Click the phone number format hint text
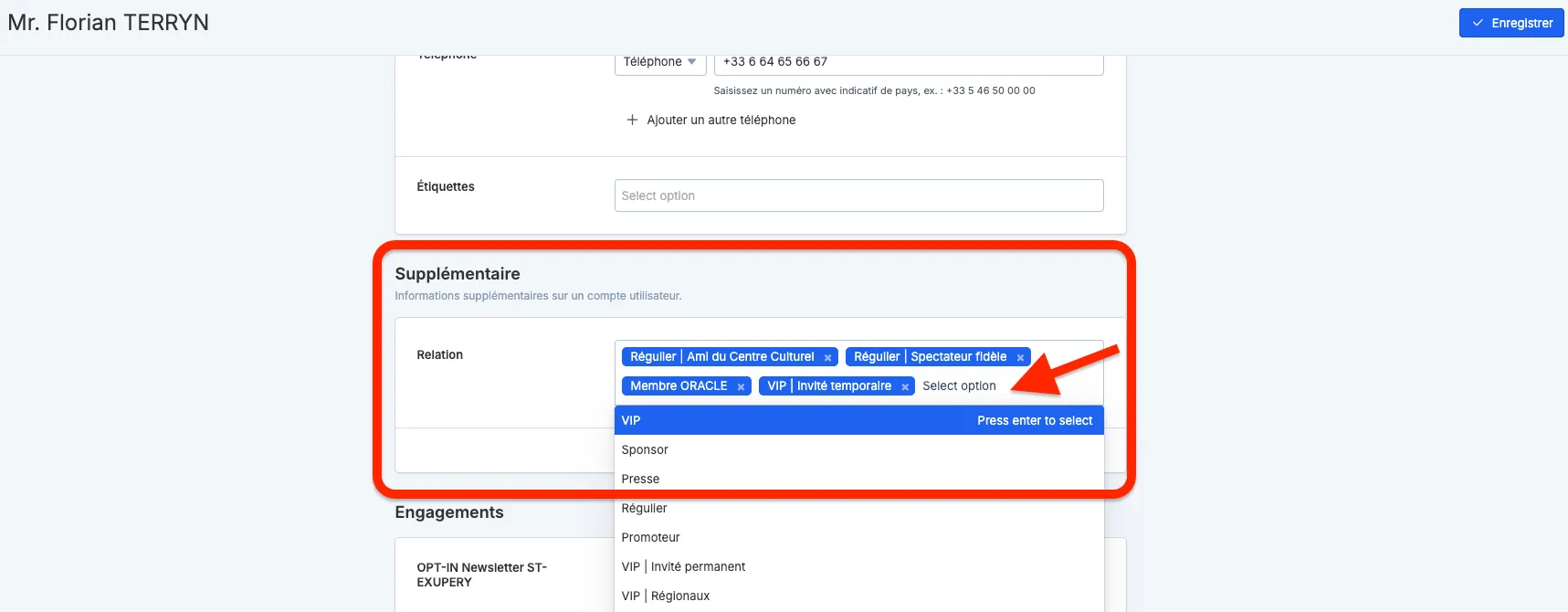1568x612 pixels. (874, 90)
